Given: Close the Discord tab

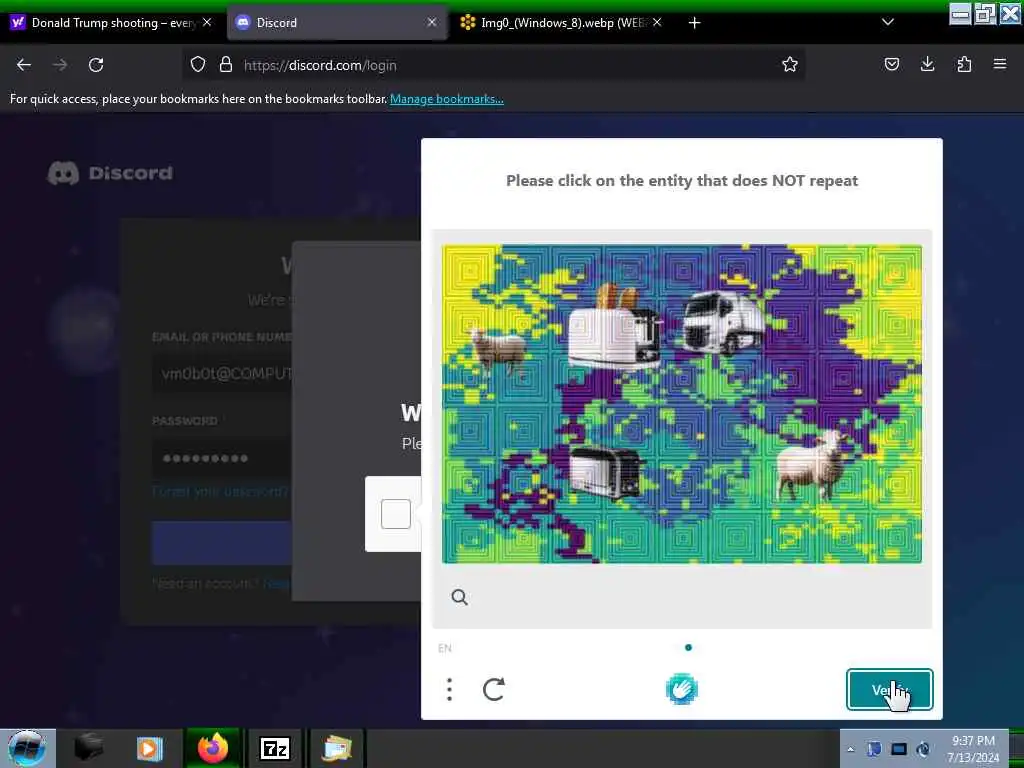Looking at the screenshot, I should 432,22.
